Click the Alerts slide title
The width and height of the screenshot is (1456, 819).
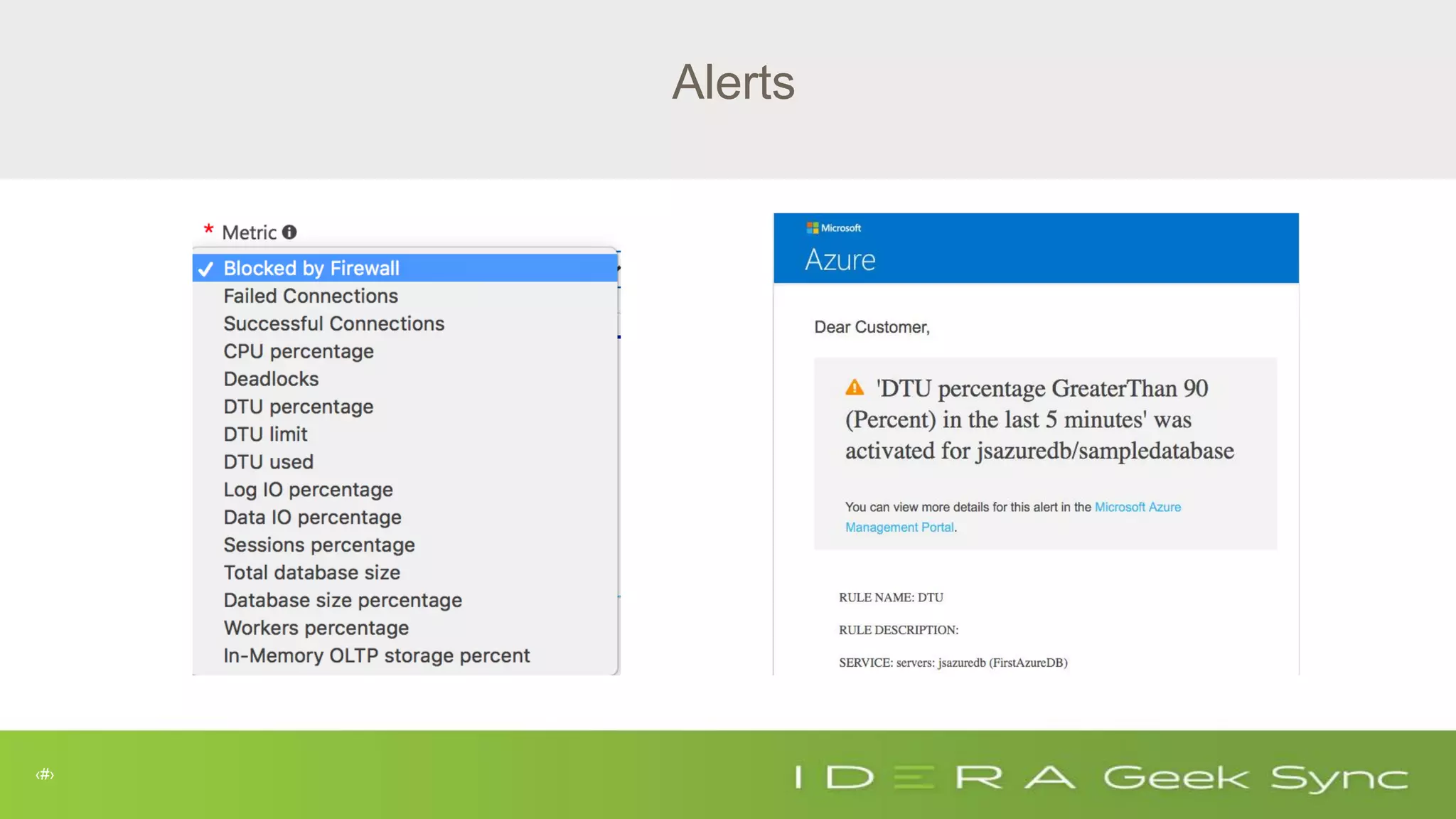(x=733, y=82)
